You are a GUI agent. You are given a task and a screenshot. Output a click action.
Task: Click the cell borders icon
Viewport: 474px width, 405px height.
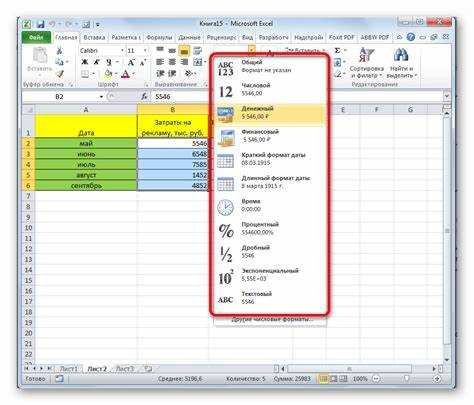point(85,73)
